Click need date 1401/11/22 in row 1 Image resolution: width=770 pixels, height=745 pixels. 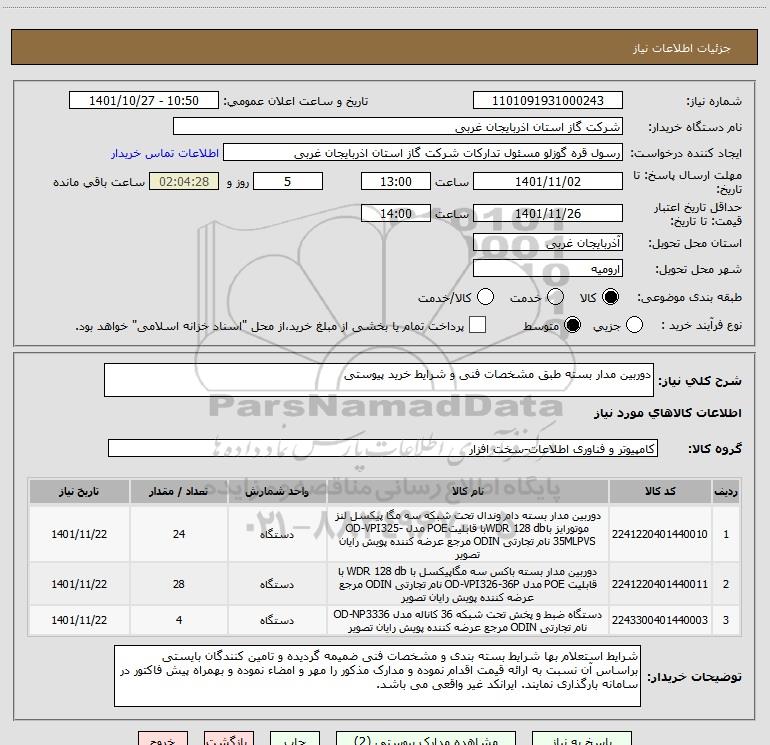pyautogui.click(x=79, y=534)
